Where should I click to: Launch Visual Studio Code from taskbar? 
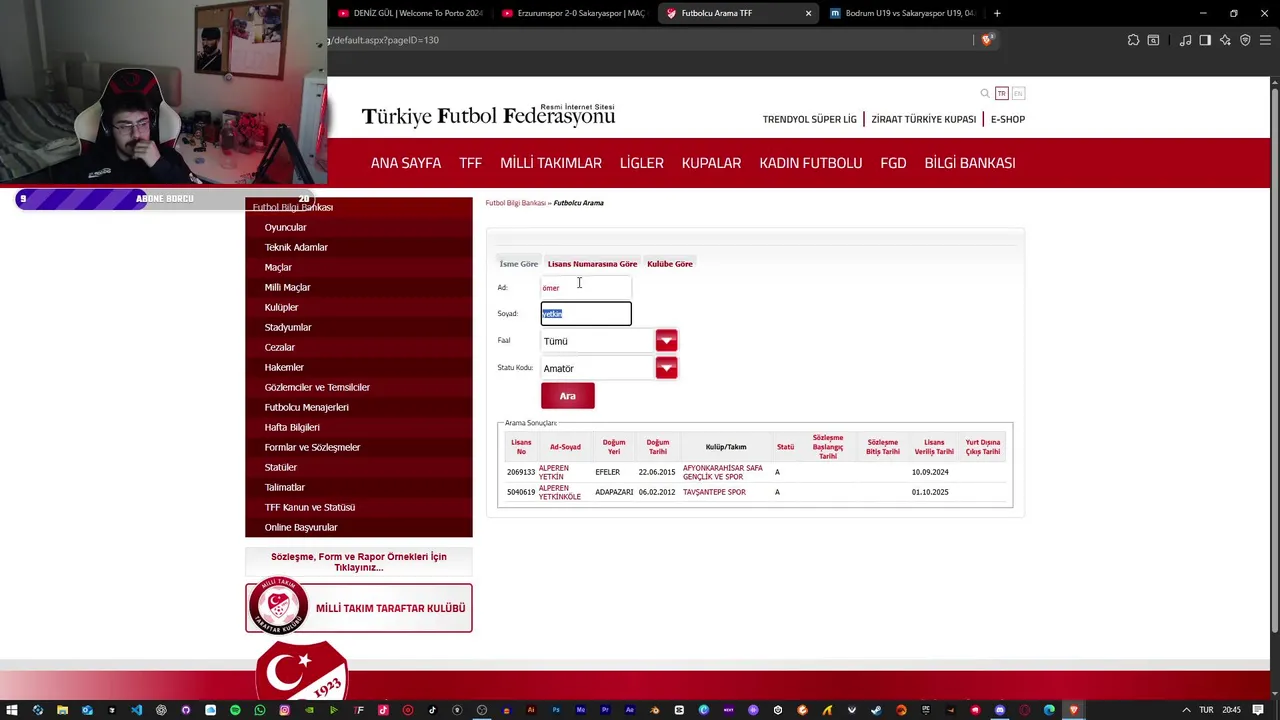click(x=136, y=710)
